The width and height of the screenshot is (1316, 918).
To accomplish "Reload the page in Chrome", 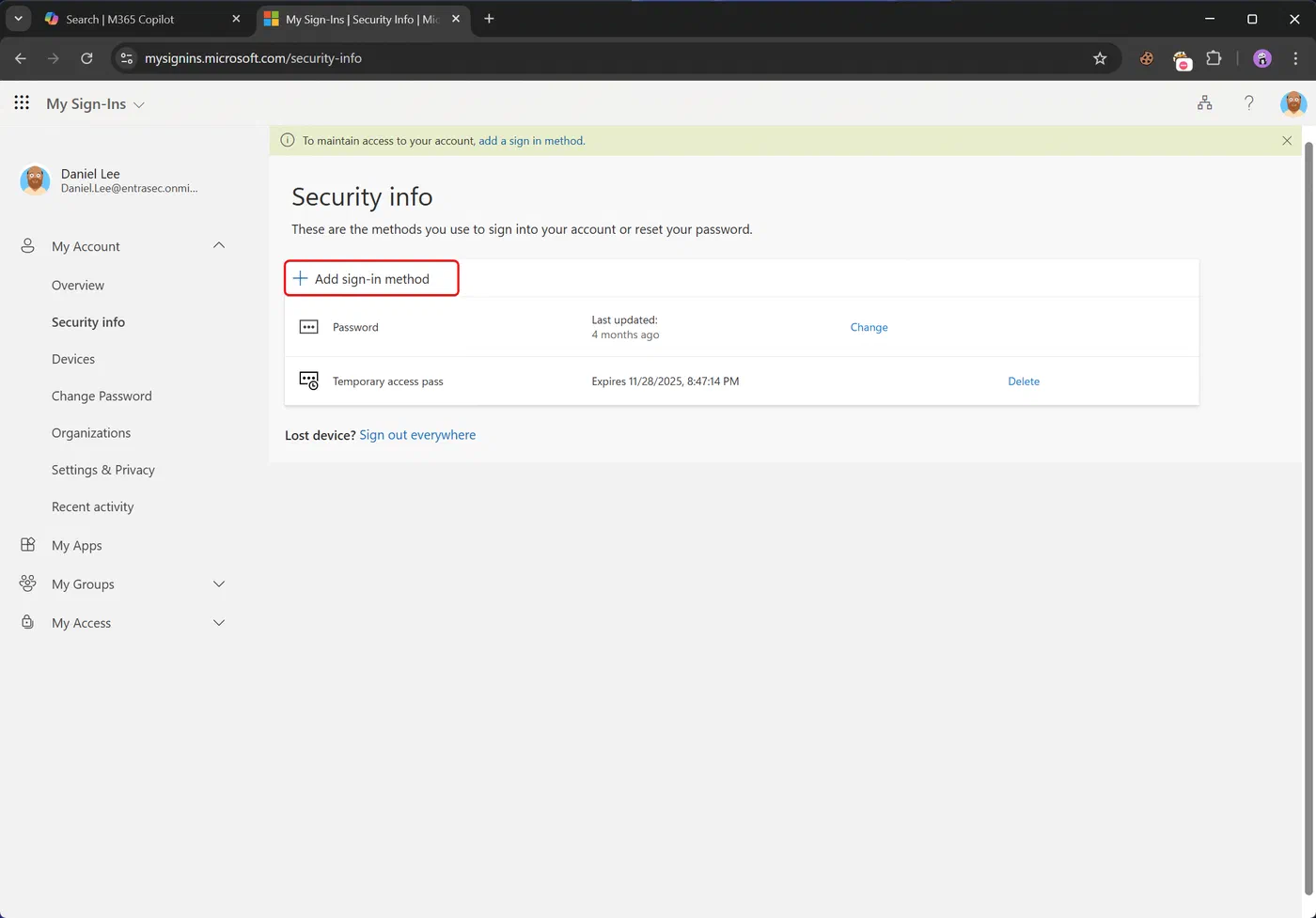I will pos(86,58).
